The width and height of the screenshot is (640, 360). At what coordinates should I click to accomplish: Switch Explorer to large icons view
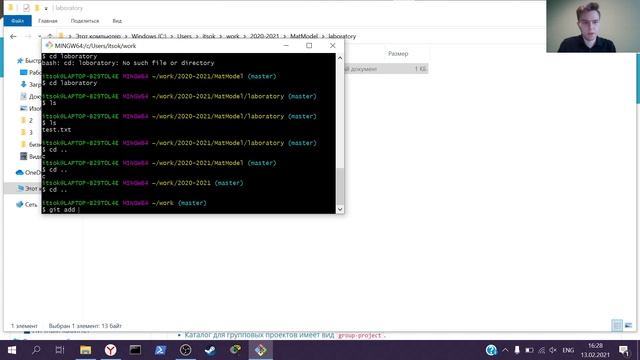629,325
